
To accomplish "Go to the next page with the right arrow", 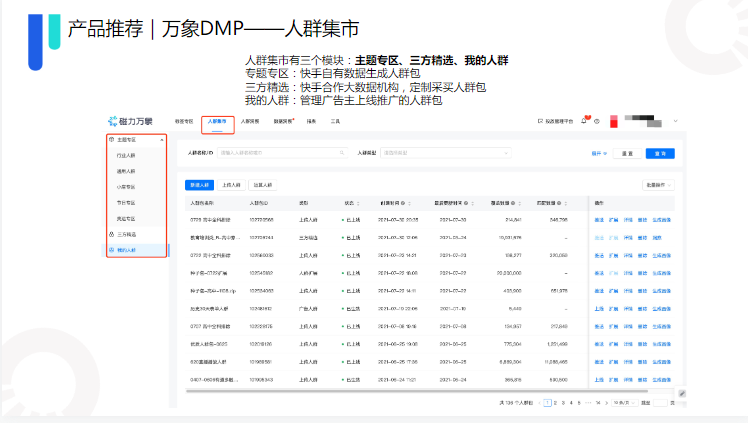I will 606,403.
